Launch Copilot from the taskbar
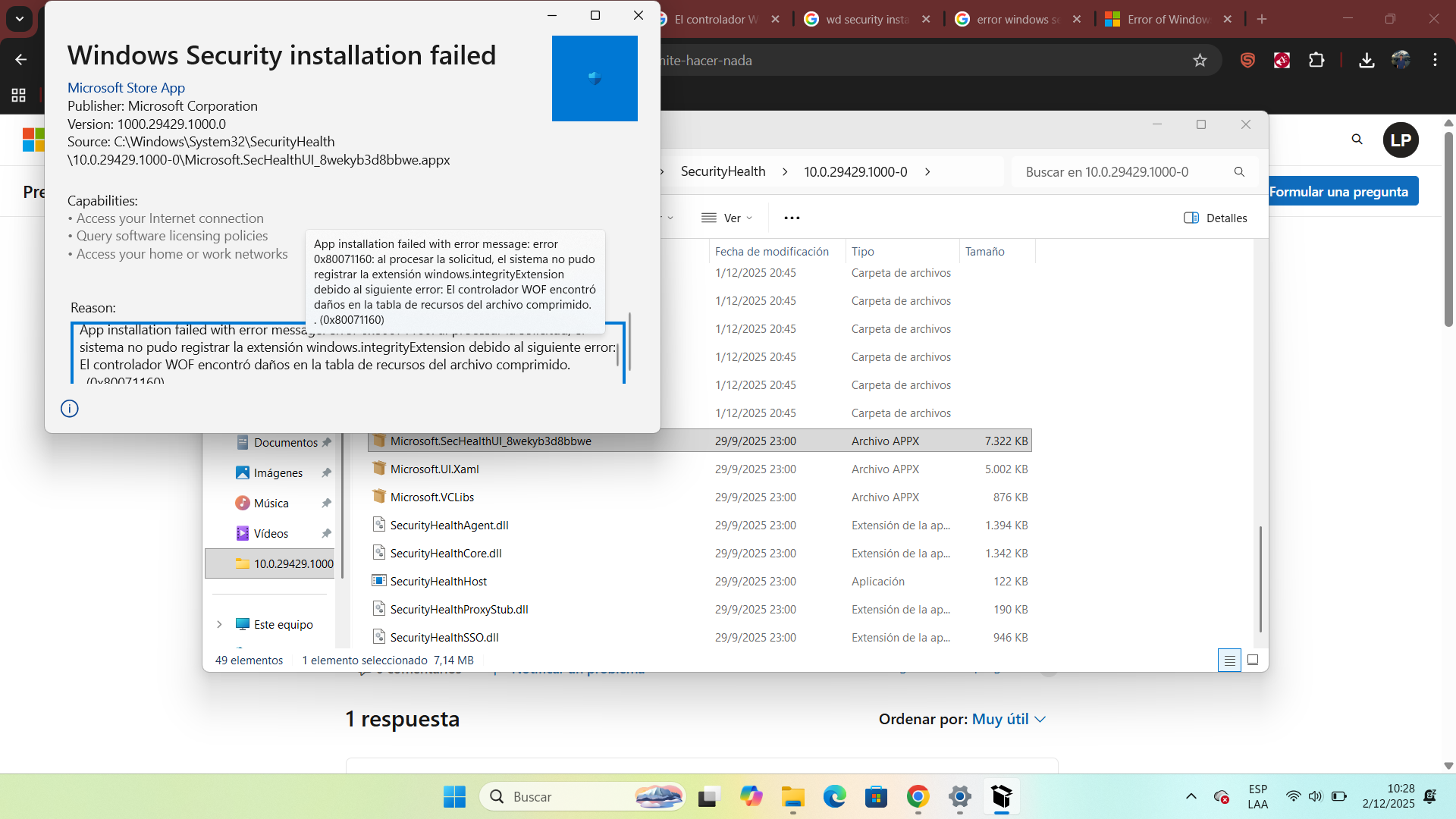 click(x=751, y=797)
